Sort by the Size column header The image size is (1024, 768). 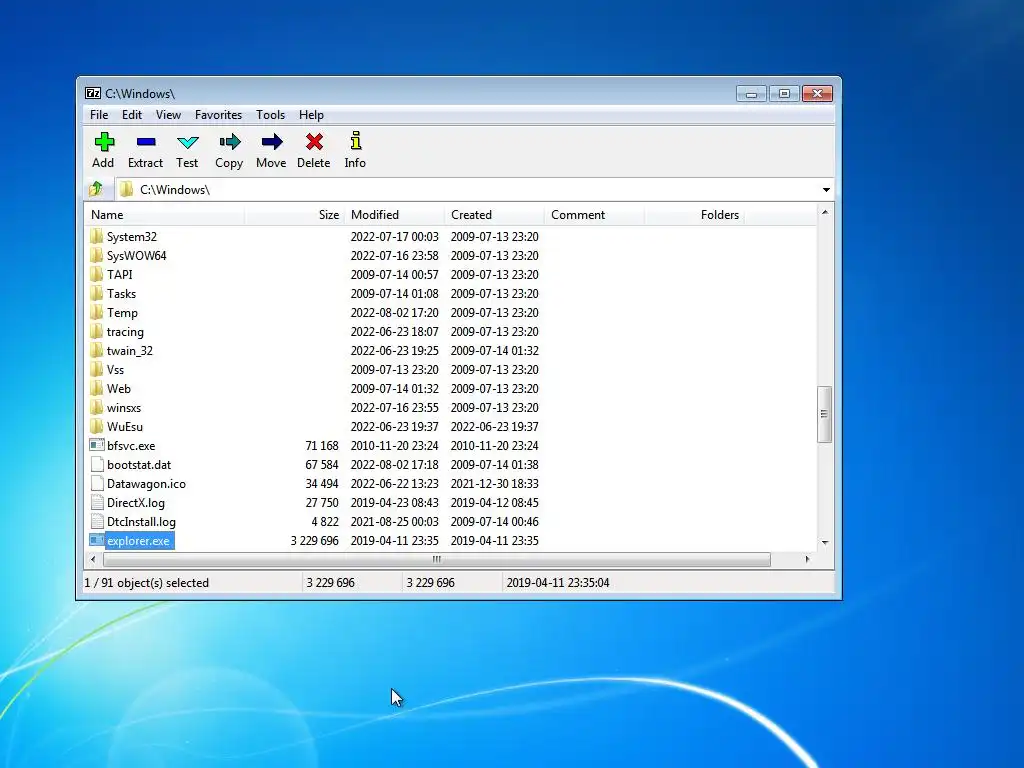295,215
